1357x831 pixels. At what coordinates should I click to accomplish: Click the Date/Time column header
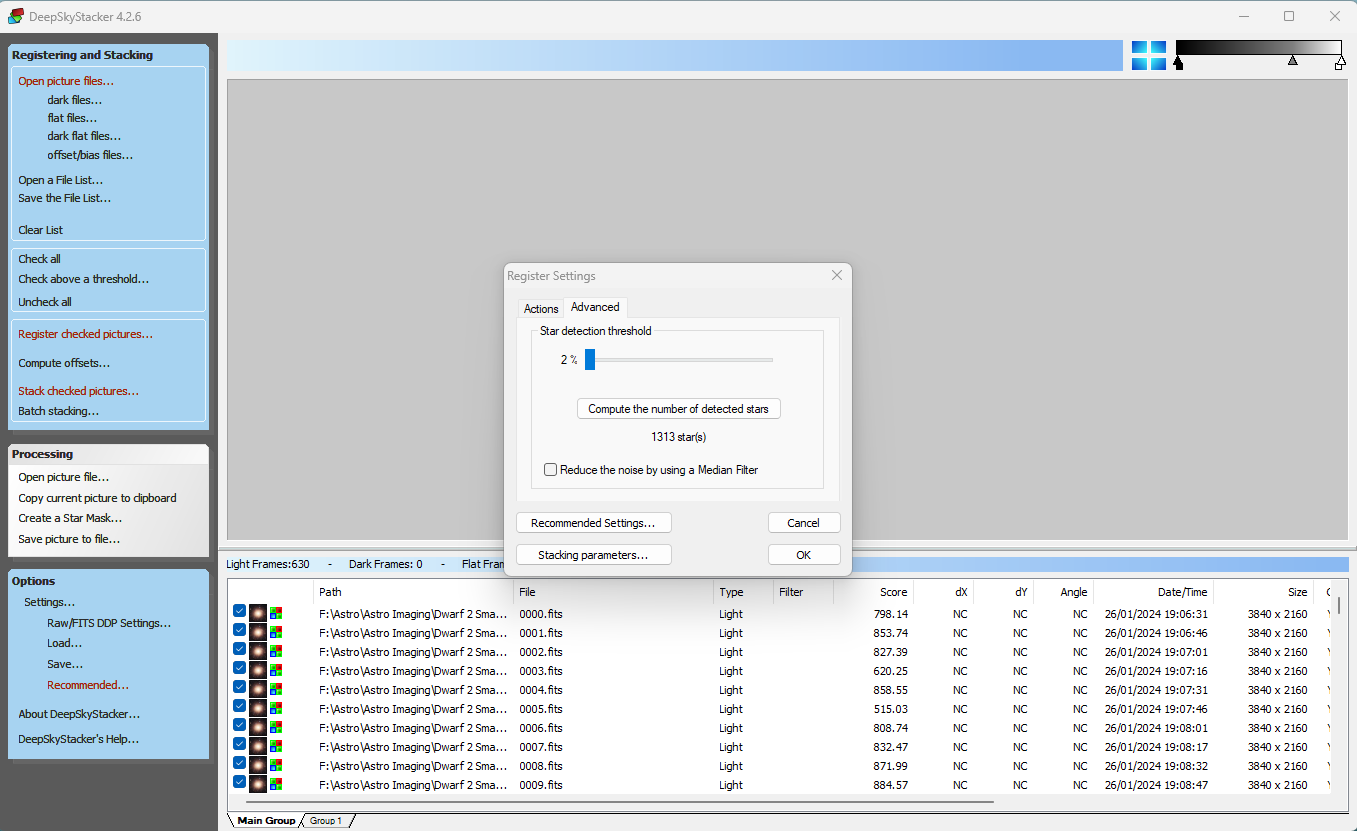(1153, 592)
